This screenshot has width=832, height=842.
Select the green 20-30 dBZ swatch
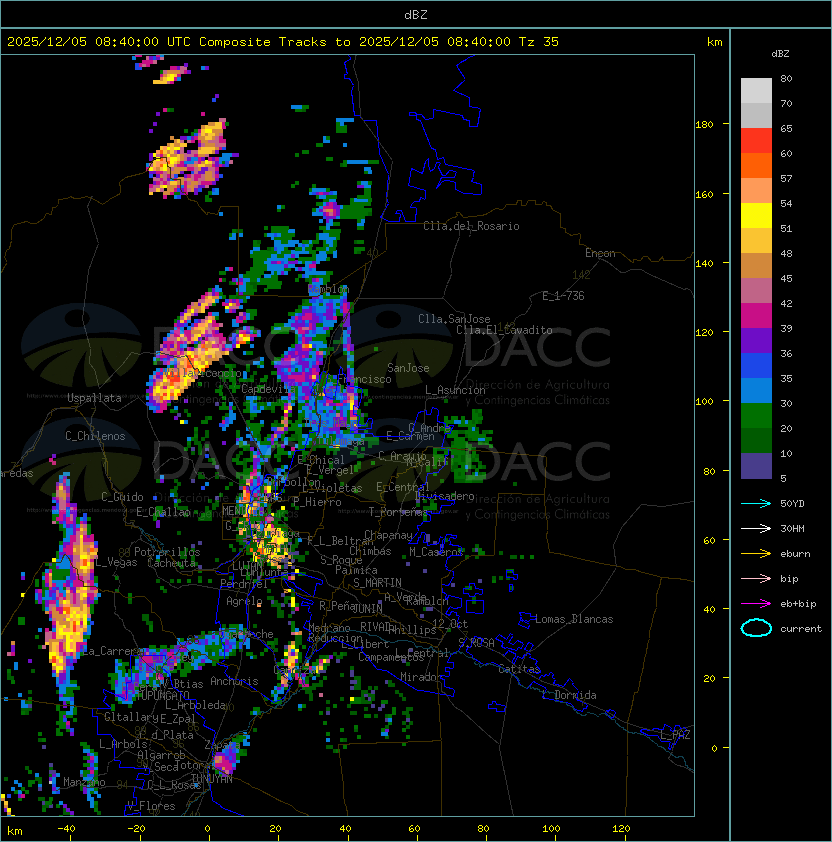(x=756, y=416)
